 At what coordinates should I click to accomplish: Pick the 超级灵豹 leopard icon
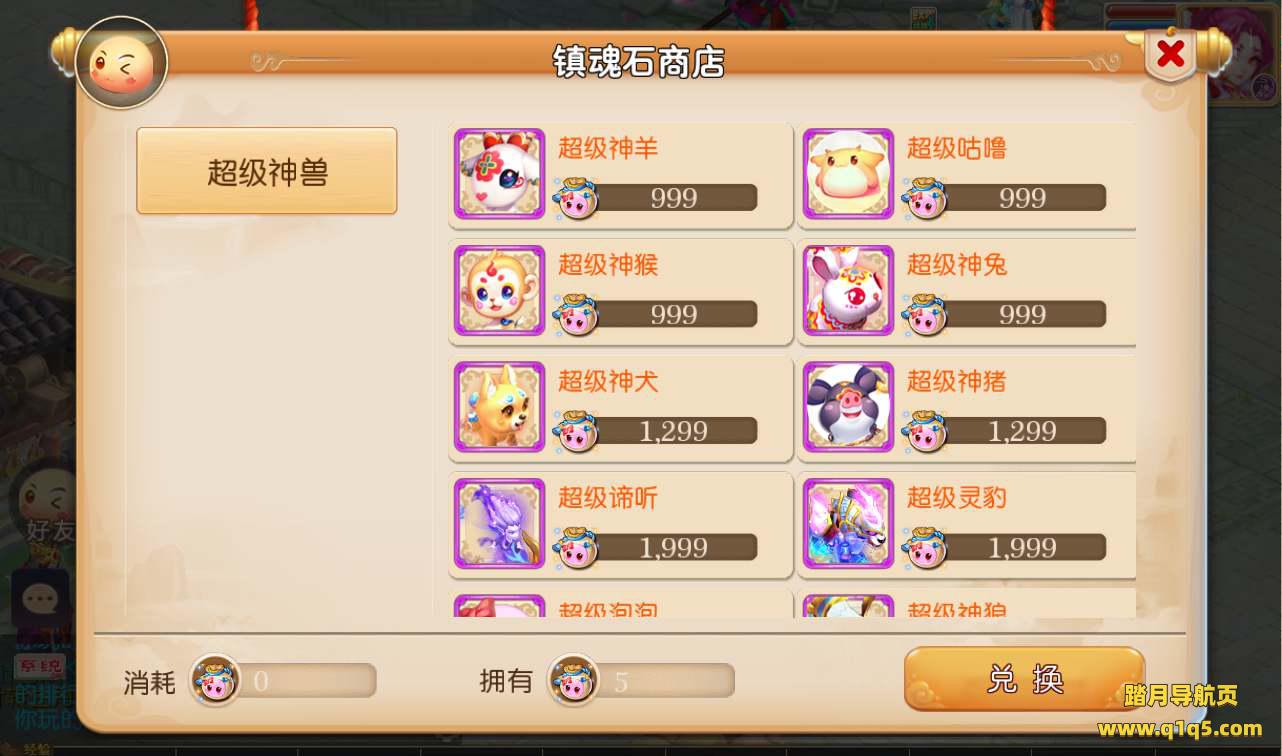[x=848, y=523]
